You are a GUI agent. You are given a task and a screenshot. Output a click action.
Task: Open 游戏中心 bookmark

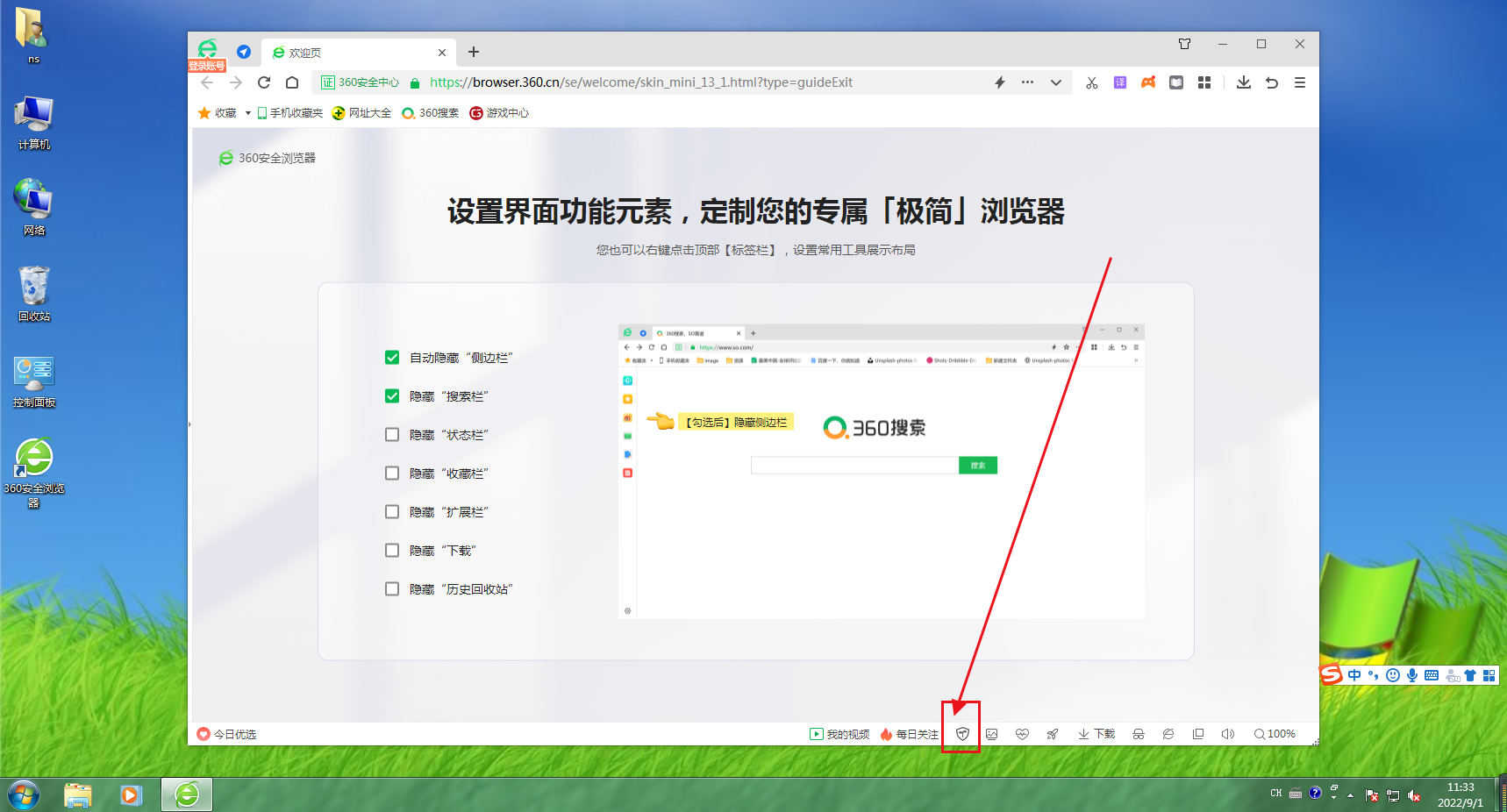click(x=499, y=113)
